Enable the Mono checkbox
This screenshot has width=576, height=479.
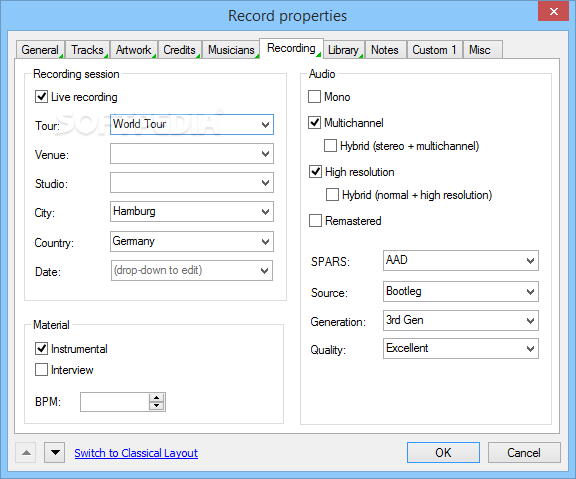coord(314,97)
